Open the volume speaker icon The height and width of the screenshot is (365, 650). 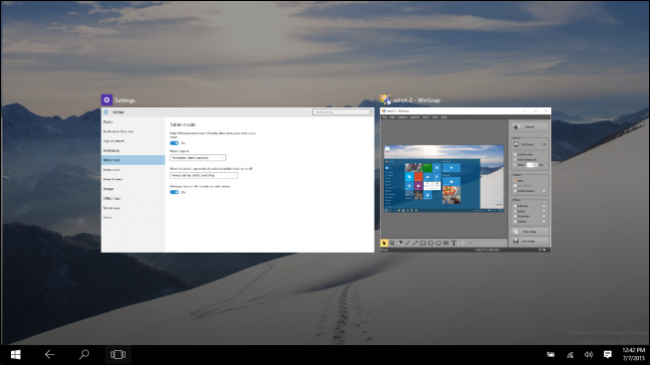(x=589, y=355)
